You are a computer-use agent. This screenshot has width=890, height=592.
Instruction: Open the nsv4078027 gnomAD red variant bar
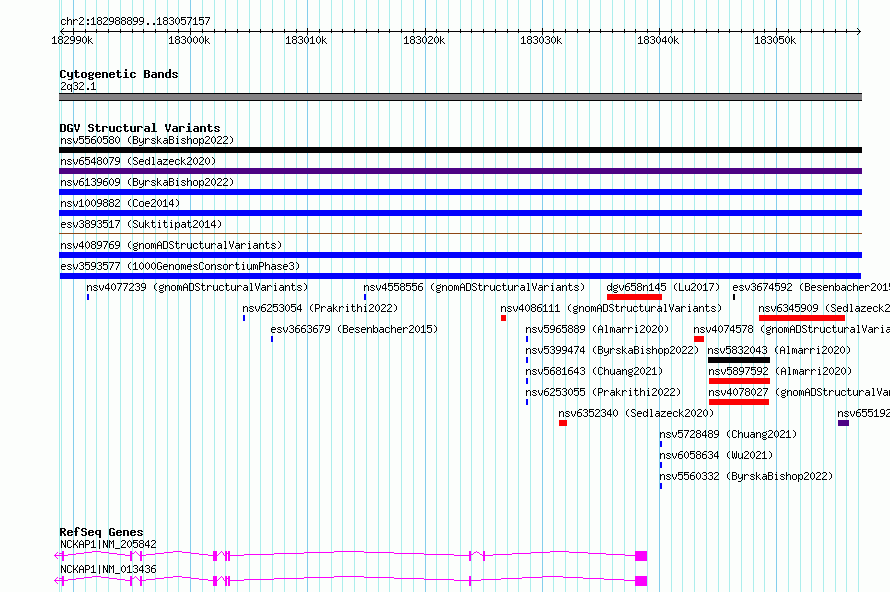[x=738, y=402]
